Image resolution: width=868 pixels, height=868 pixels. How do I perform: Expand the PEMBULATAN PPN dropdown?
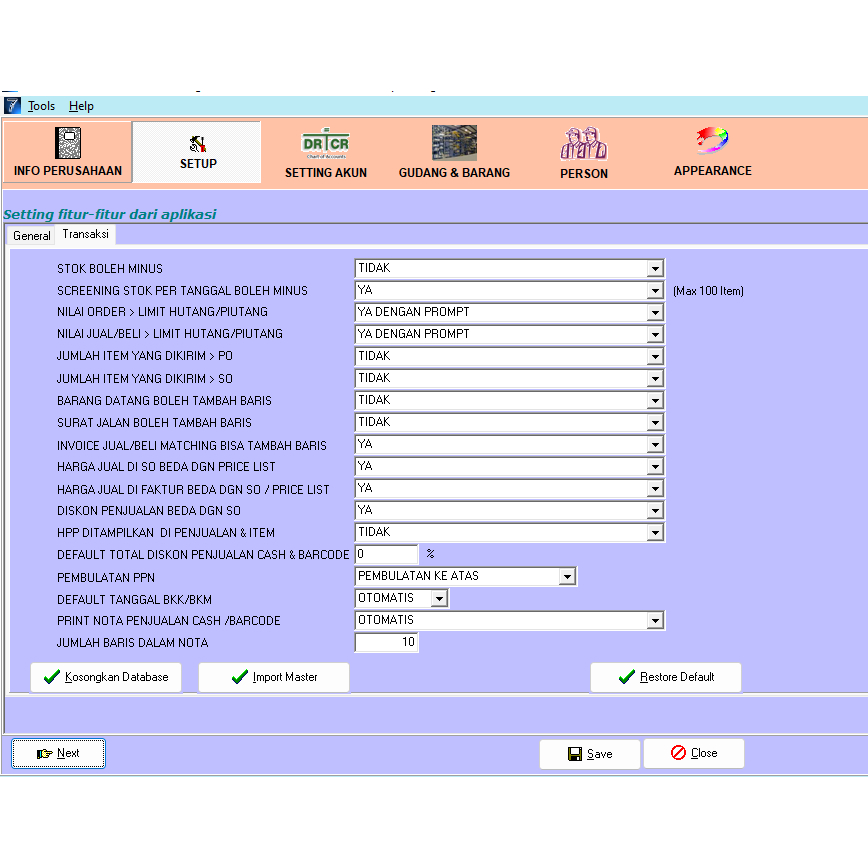point(567,577)
